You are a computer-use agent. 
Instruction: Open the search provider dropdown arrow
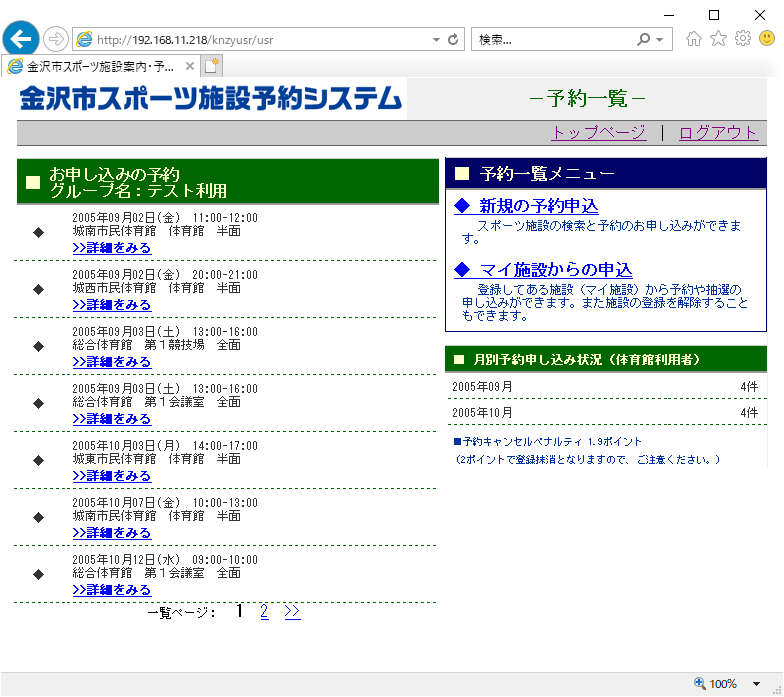[x=660, y=40]
